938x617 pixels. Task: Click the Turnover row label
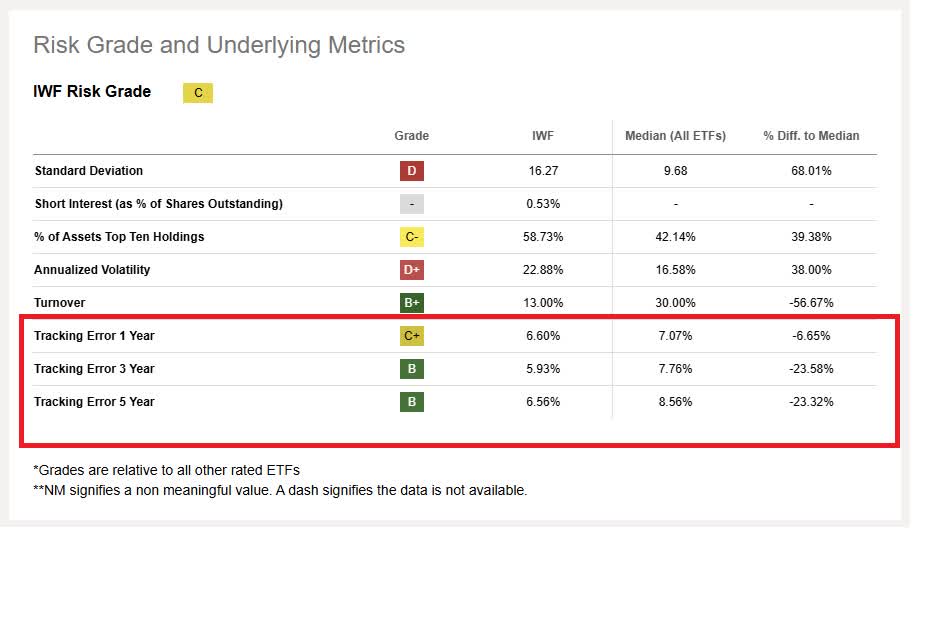pyautogui.click(x=61, y=303)
